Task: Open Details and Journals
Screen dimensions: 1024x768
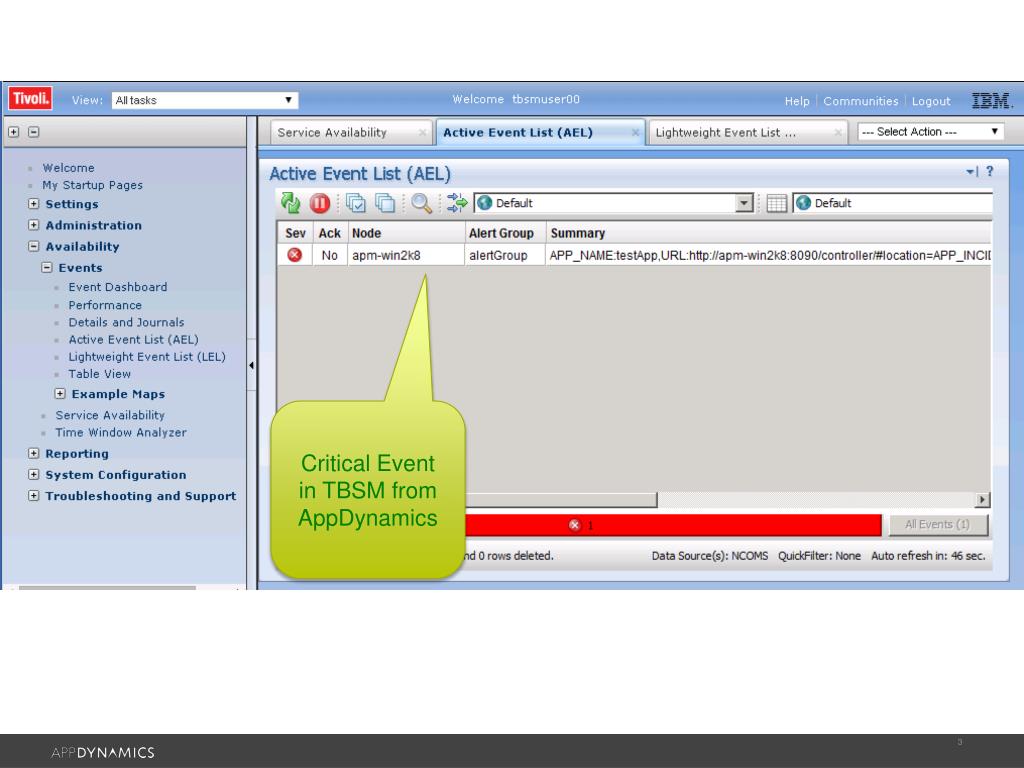Action: [x=126, y=322]
